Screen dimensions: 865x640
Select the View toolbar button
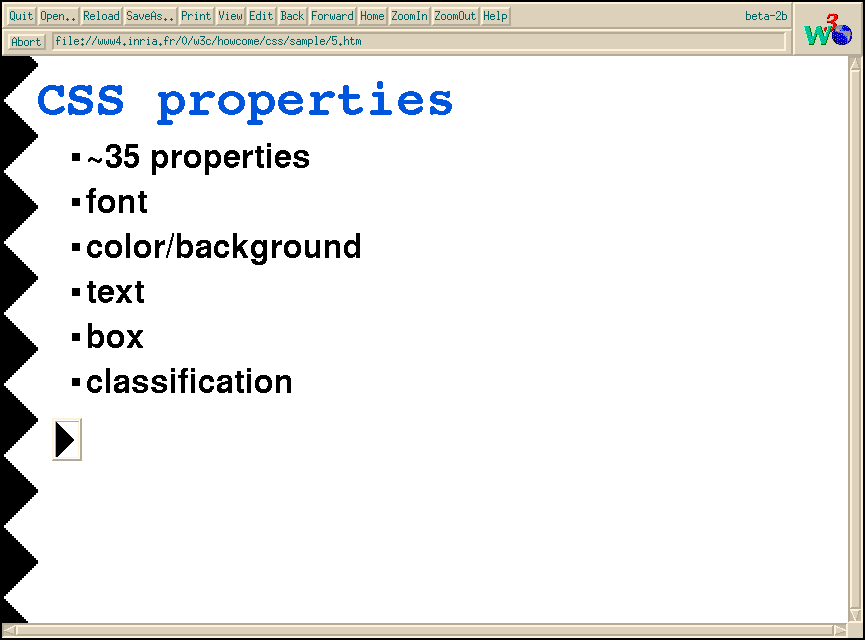pos(230,16)
